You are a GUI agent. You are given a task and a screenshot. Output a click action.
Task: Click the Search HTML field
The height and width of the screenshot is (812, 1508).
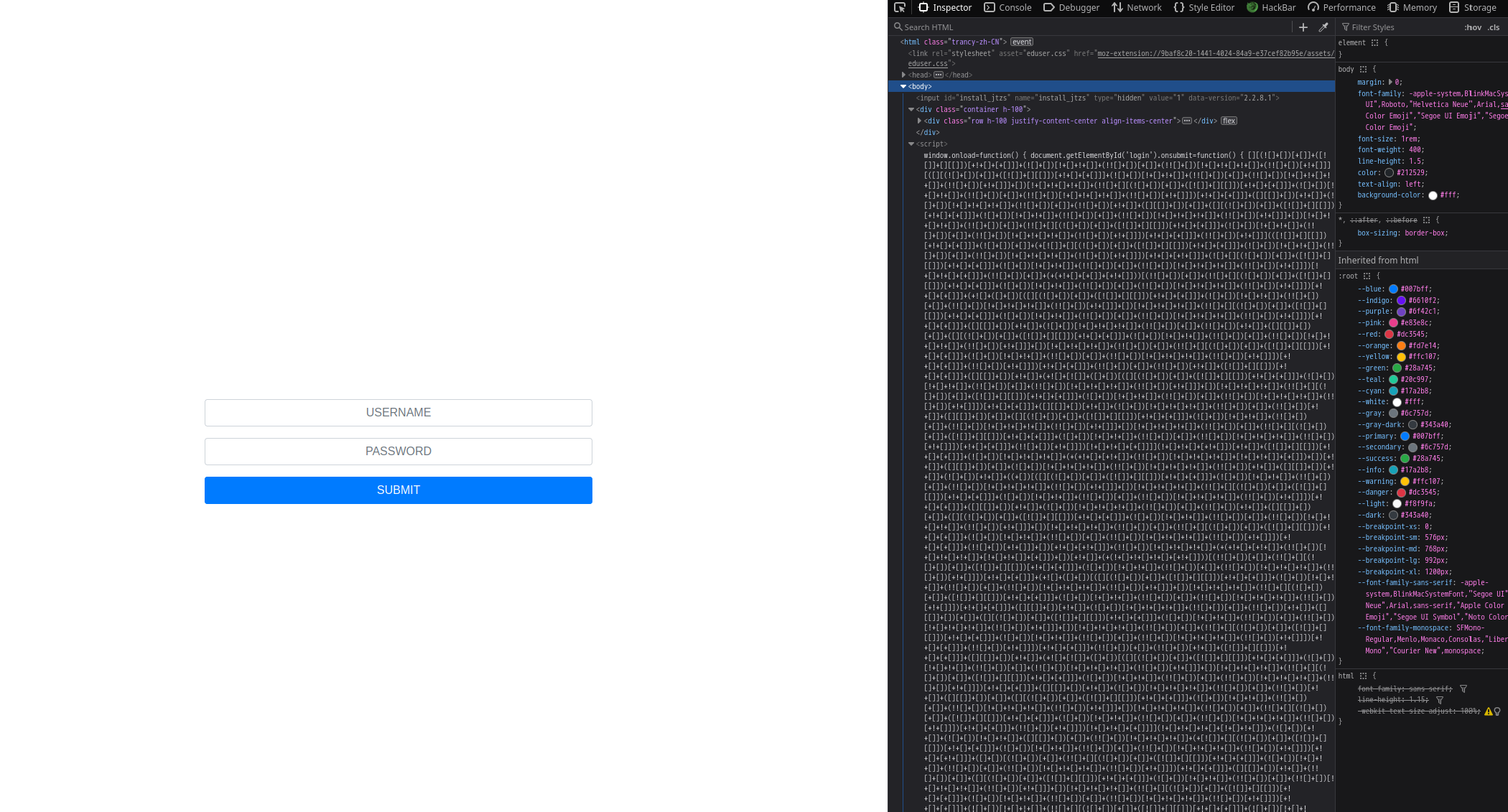tap(1092, 27)
